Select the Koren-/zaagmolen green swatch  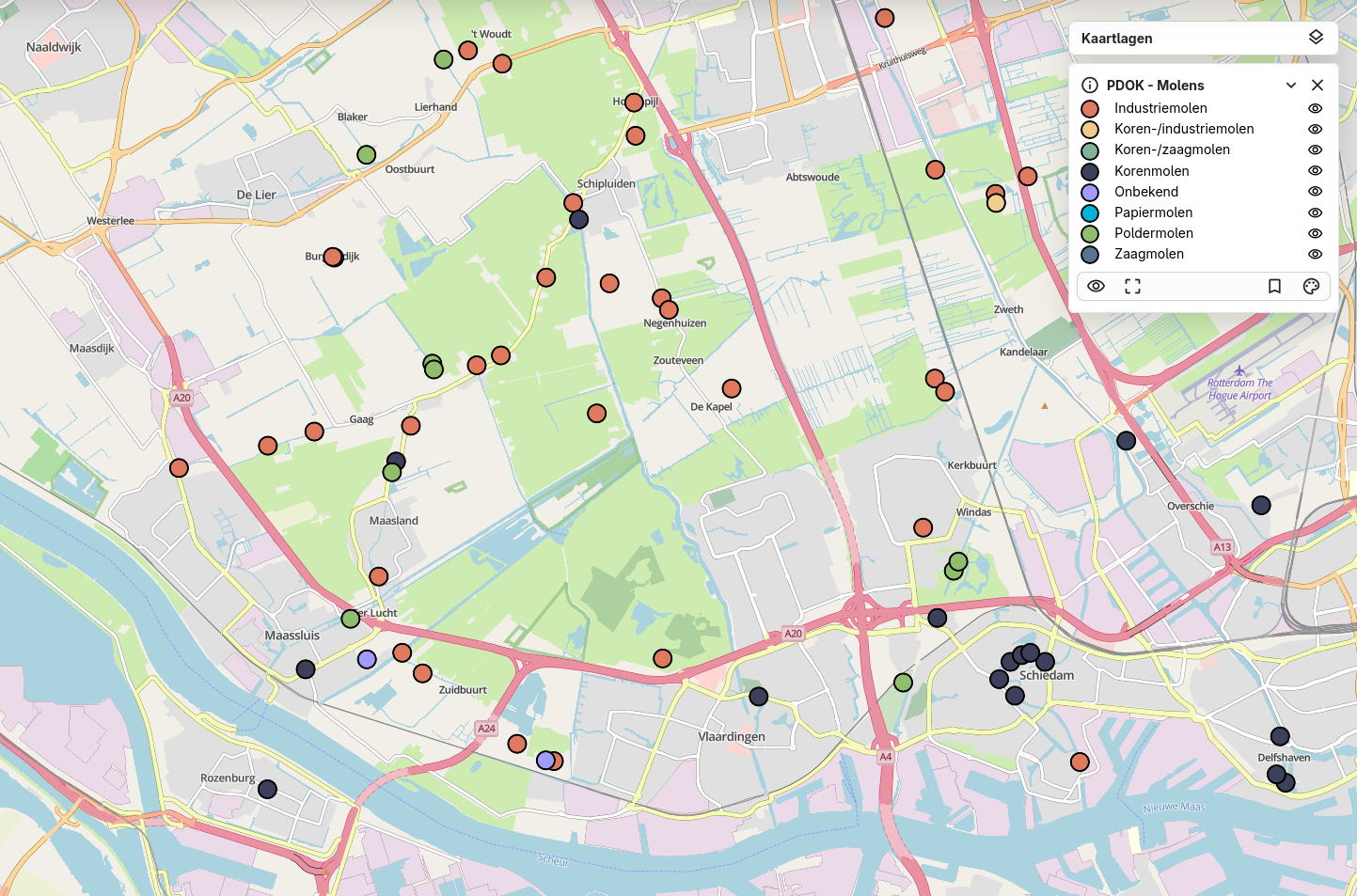click(x=1090, y=150)
